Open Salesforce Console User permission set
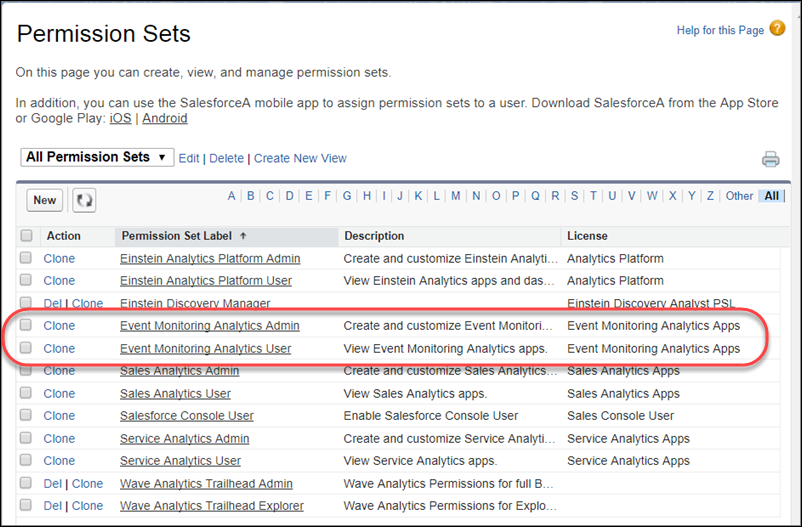The height and width of the screenshot is (527, 802). point(187,415)
